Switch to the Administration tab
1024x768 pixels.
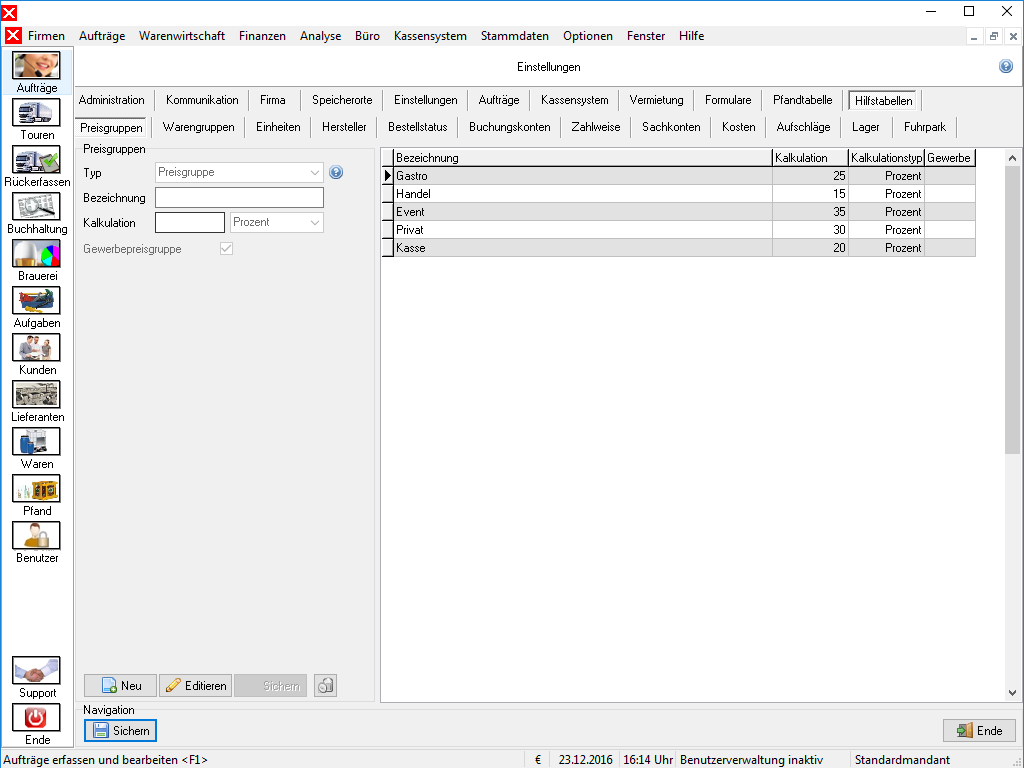112,100
